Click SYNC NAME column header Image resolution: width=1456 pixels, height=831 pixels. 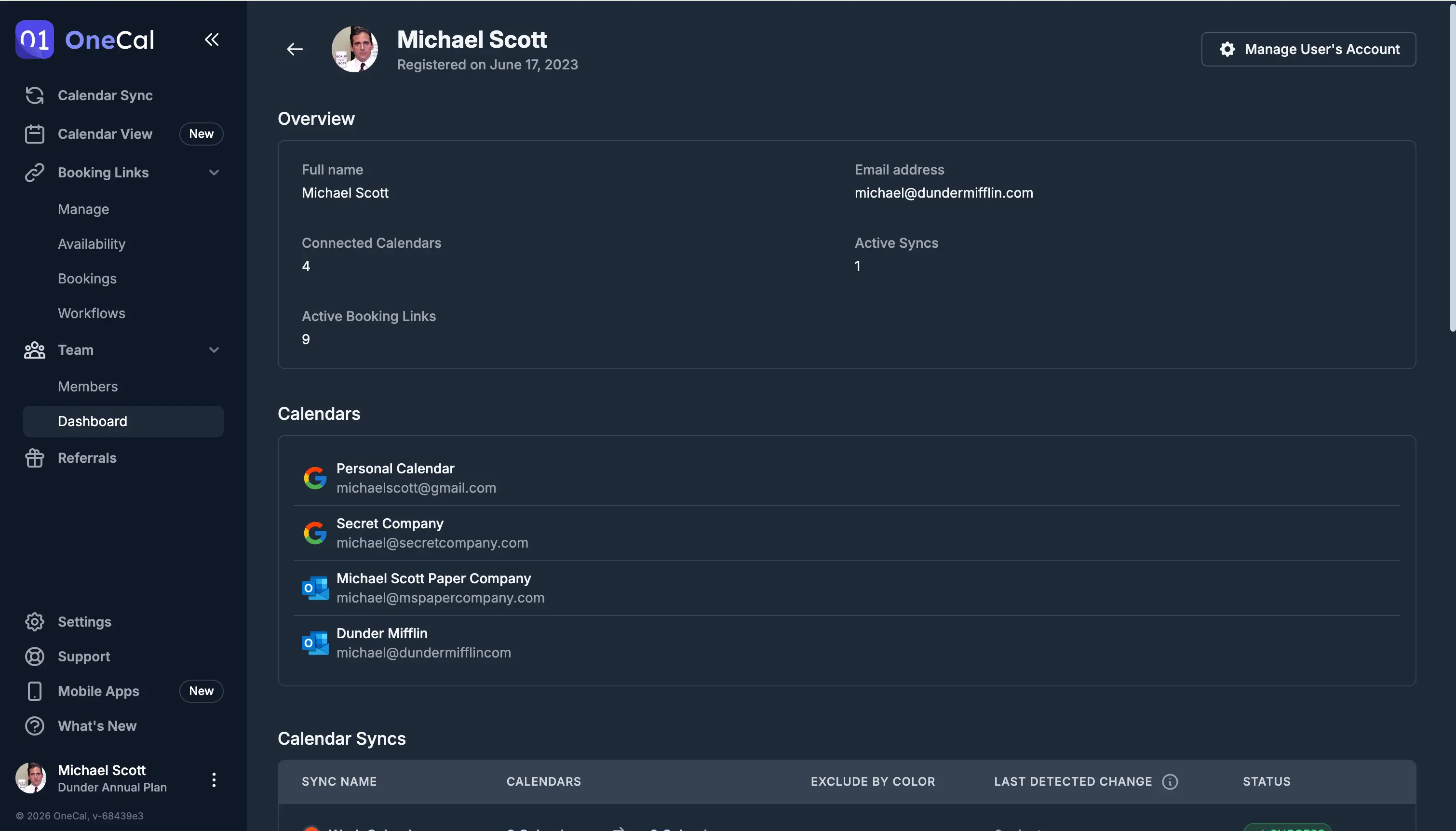pyautogui.click(x=339, y=782)
